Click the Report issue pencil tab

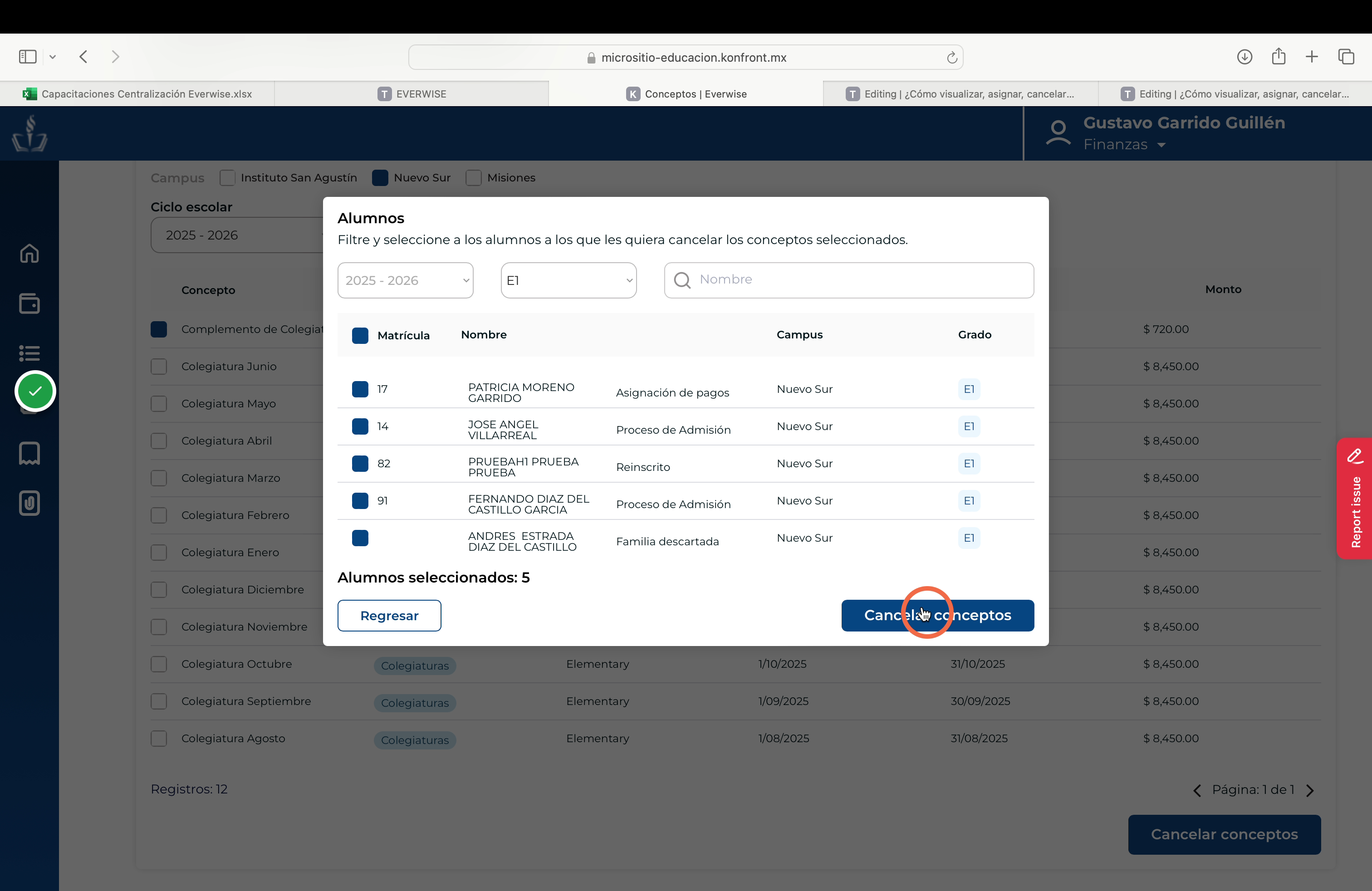click(1355, 499)
